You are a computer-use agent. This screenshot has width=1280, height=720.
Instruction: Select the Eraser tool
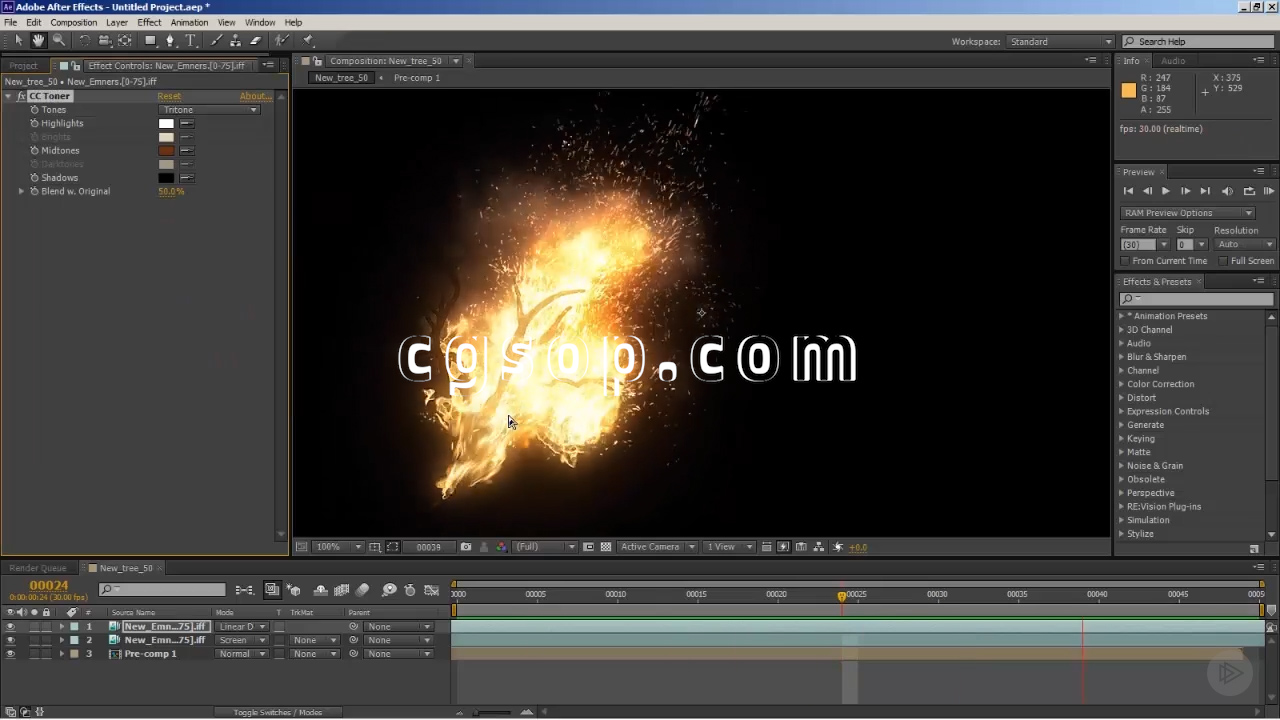click(x=255, y=41)
